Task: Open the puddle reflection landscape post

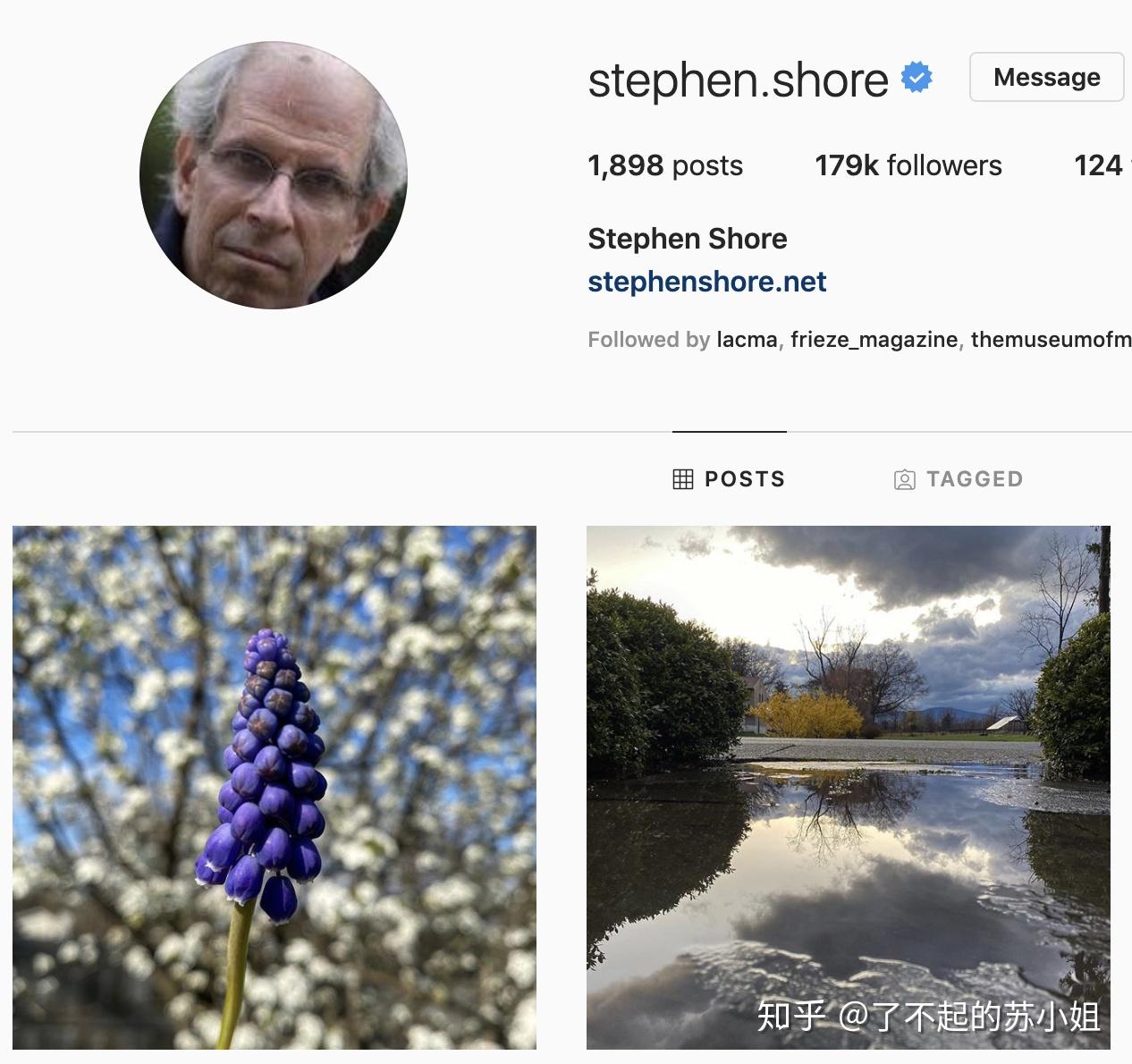Action: [849, 788]
